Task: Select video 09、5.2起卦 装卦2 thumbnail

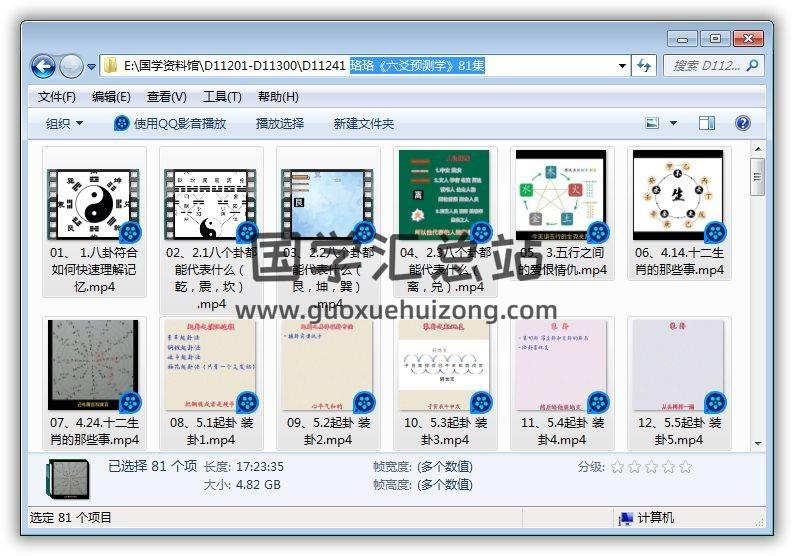Action: coord(327,365)
